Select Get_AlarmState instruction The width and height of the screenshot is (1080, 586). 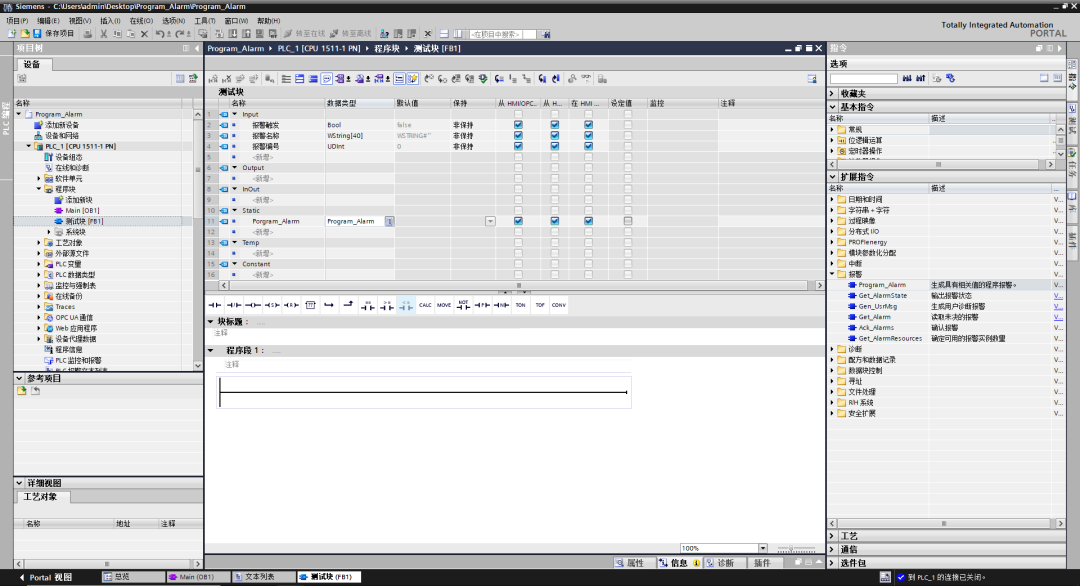[x=882, y=296]
